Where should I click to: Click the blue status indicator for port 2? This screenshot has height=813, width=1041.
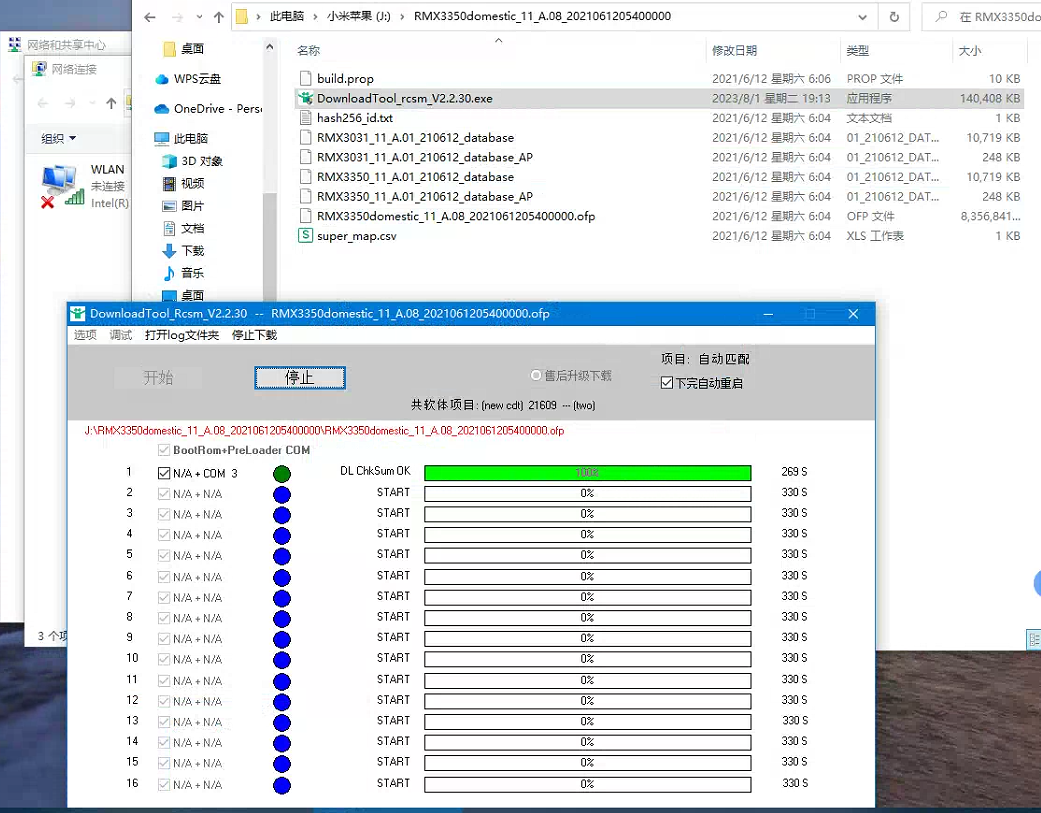click(282, 494)
